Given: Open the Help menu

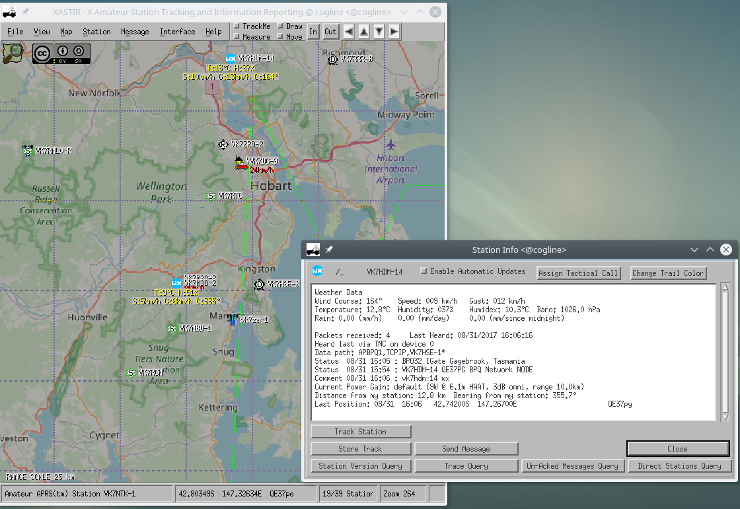Looking at the screenshot, I should [x=213, y=32].
